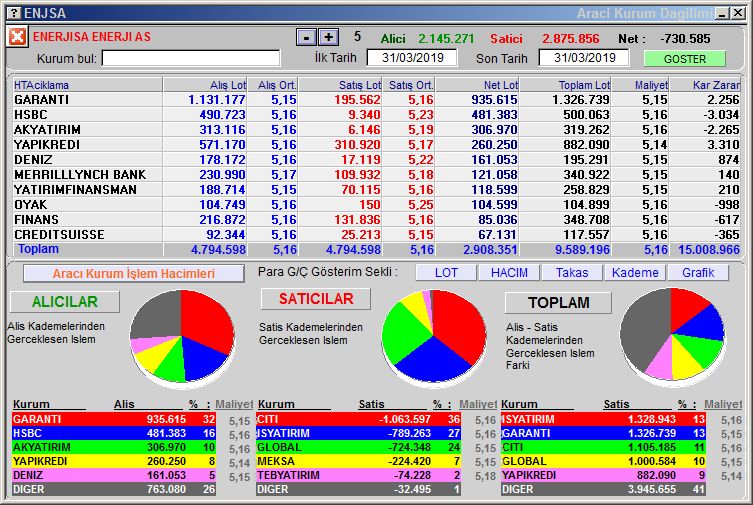Click Aracı Kurum İşlem Hacimleri button

tap(134, 274)
